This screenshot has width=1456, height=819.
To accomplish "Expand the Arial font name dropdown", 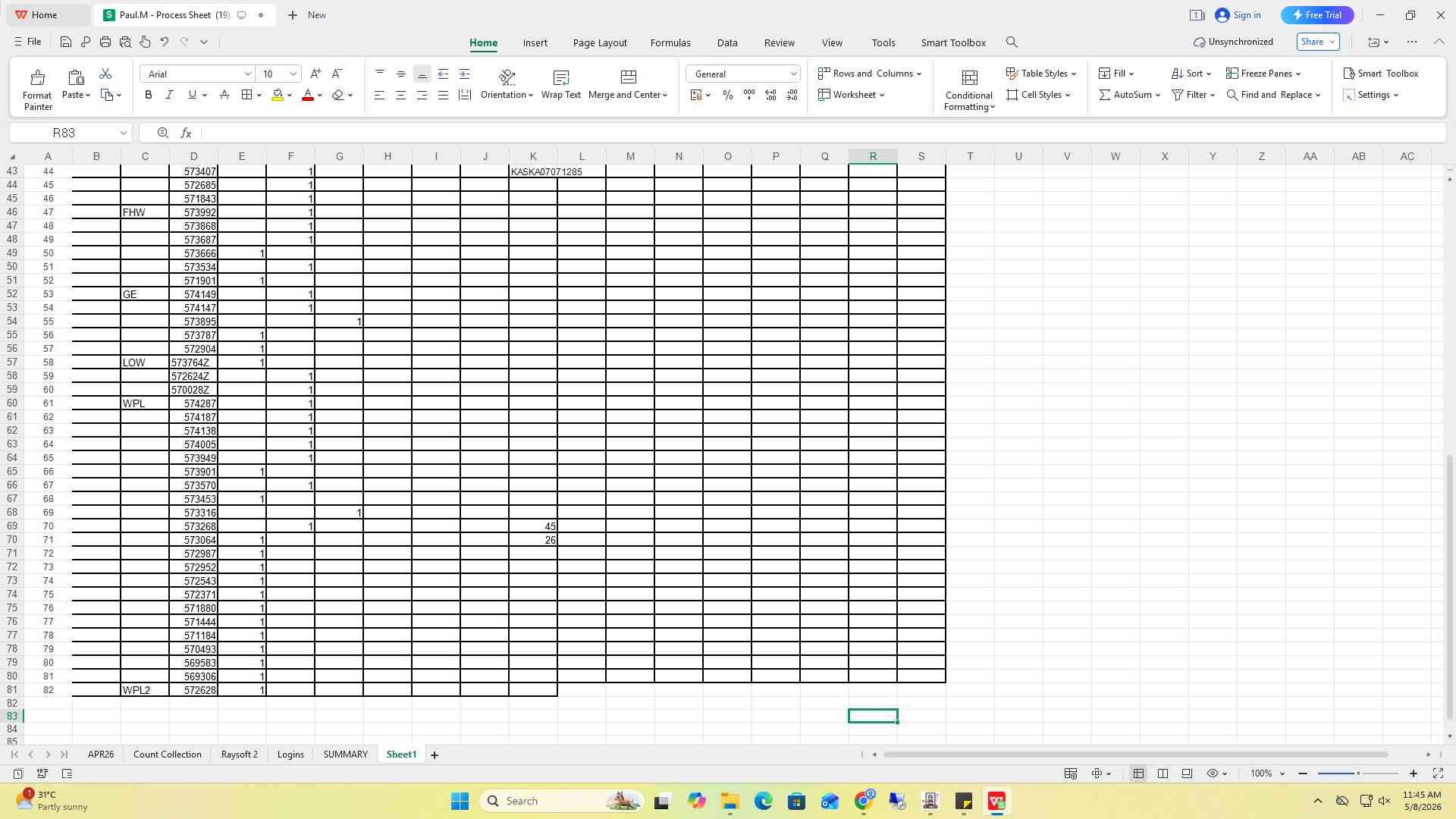I will [247, 74].
